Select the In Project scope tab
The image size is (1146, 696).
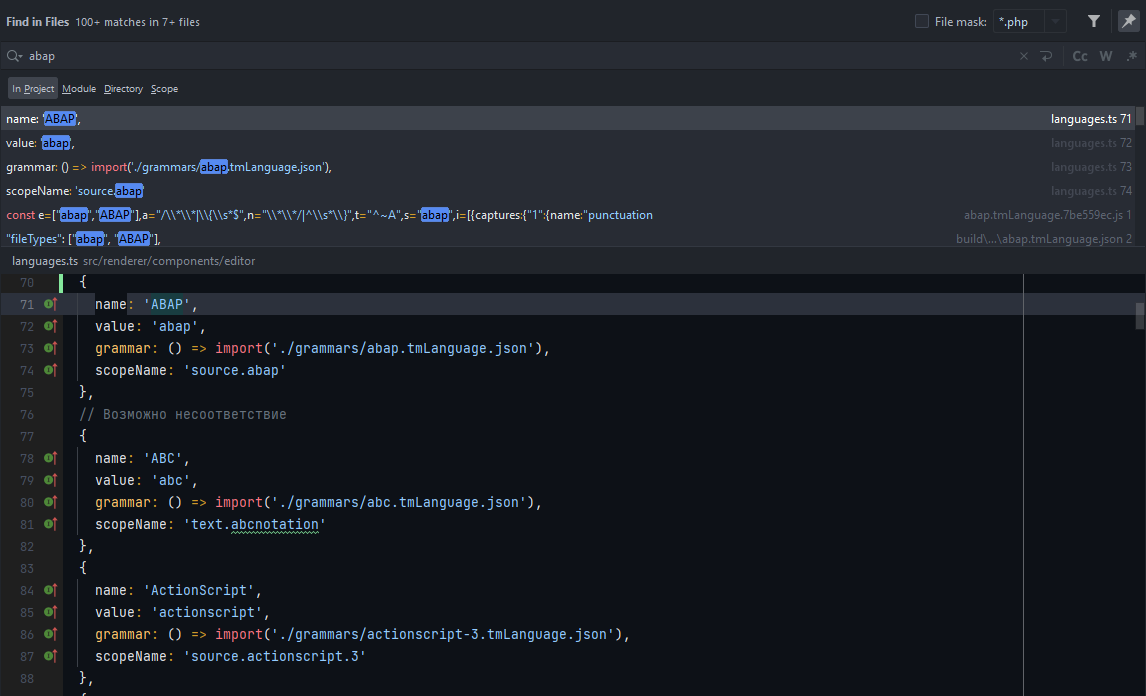coord(33,88)
